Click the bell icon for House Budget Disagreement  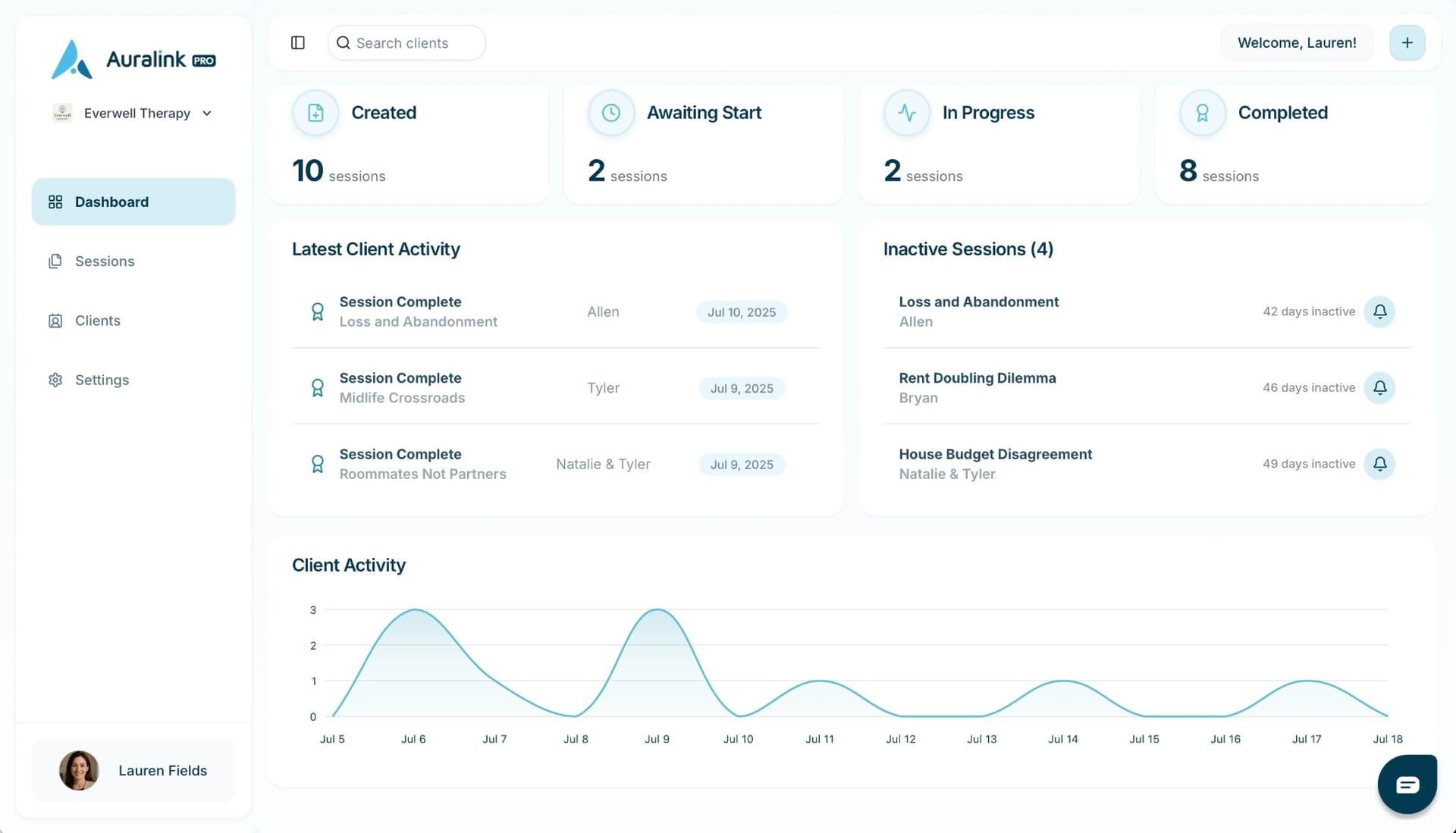click(x=1380, y=464)
